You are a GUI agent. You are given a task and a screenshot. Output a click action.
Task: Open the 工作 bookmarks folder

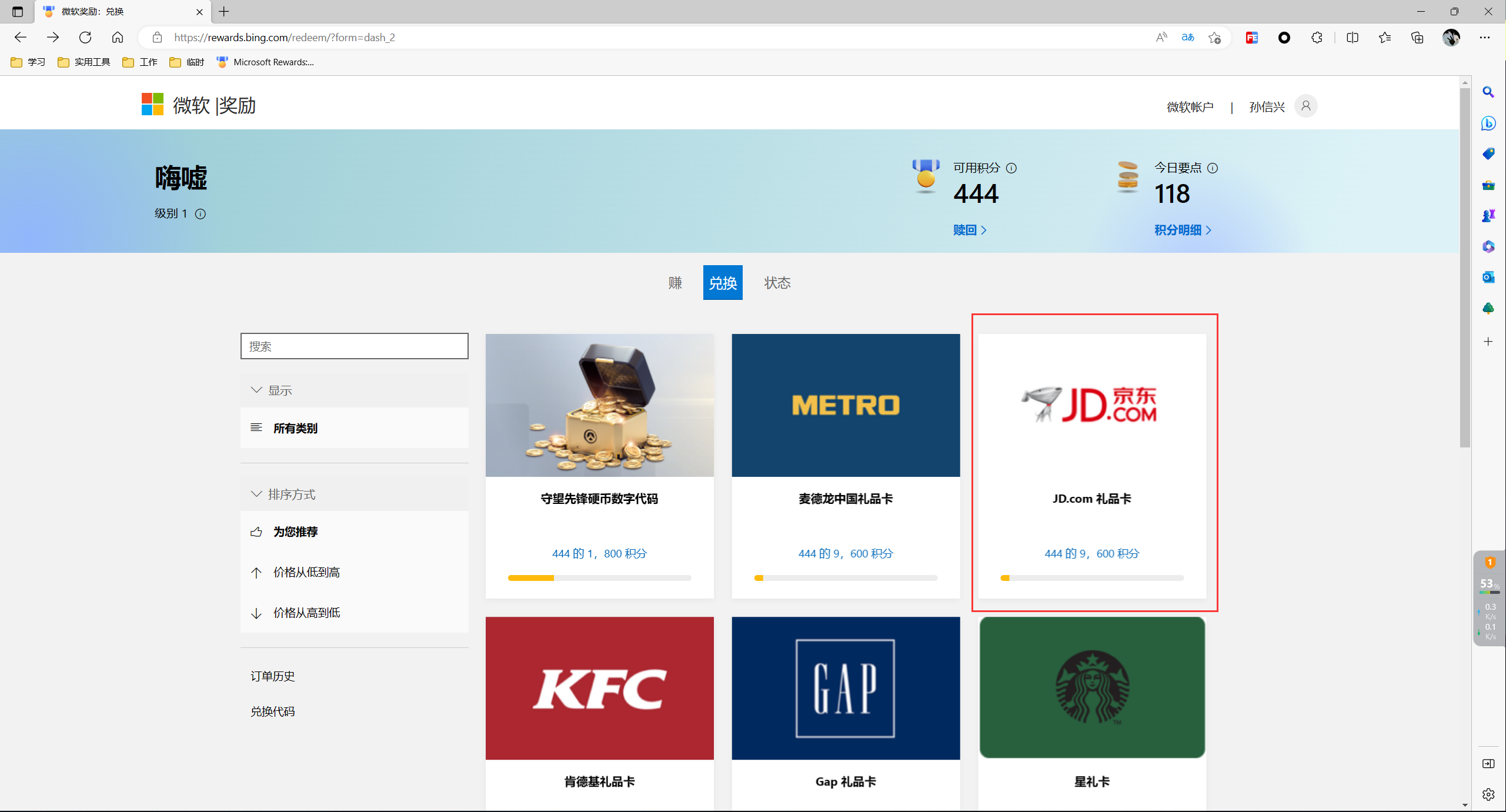[140, 62]
